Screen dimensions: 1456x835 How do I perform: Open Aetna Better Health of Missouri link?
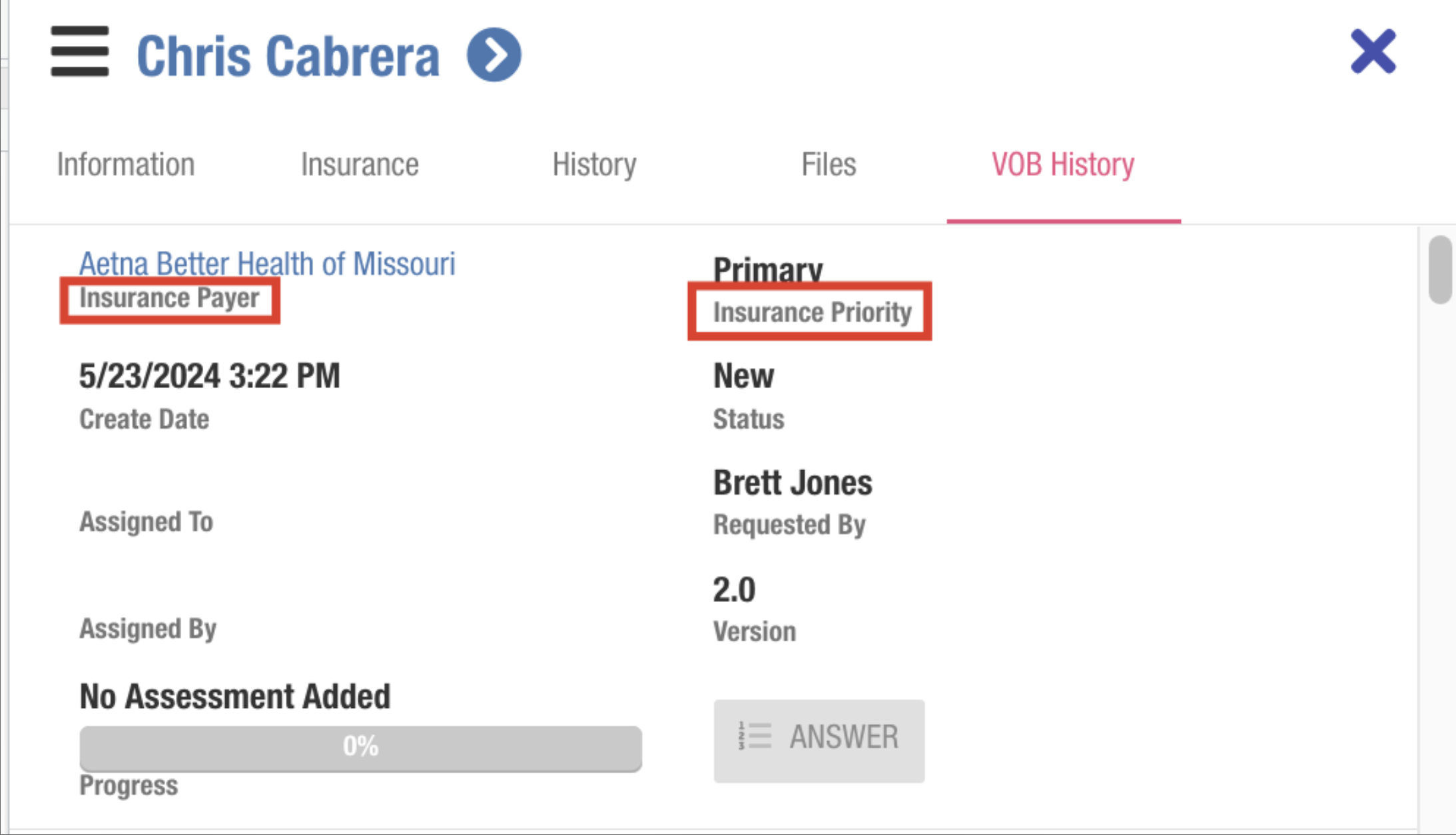point(267,264)
